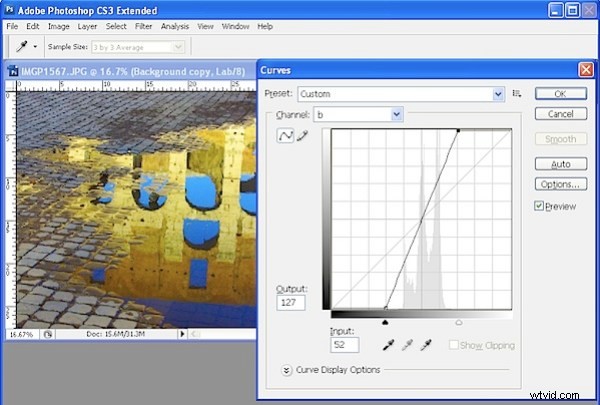Click the black point input slider triangle
The height and width of the screenshot is (405, 600).
click(x=385, y=323)
